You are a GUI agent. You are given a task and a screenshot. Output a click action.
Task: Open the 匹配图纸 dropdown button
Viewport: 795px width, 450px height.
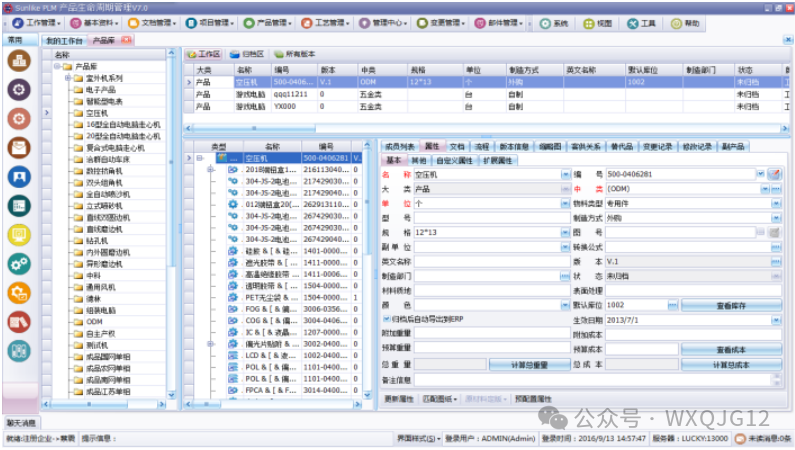pyautogui.click(x=440, y=399)
